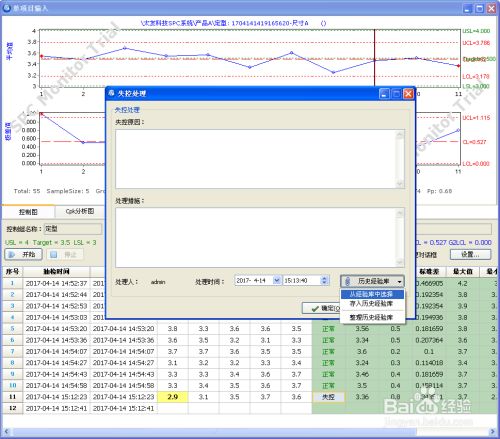This screenshot has width=500, height=439.
Task: Click the 标准差 column header
Action: pos(429,272)
